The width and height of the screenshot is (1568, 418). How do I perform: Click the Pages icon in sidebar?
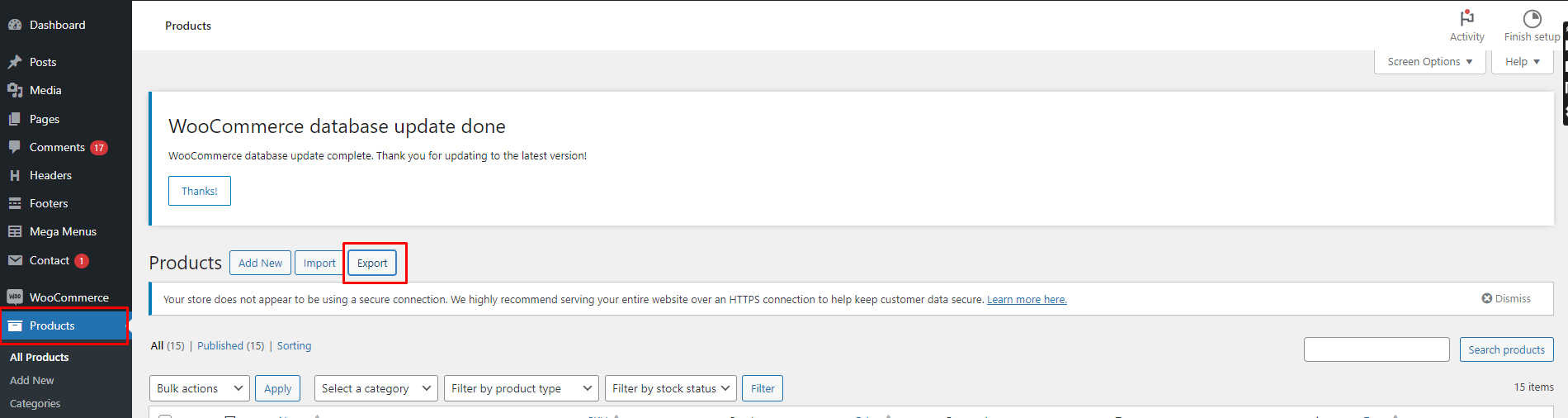(x=15, y=119)
